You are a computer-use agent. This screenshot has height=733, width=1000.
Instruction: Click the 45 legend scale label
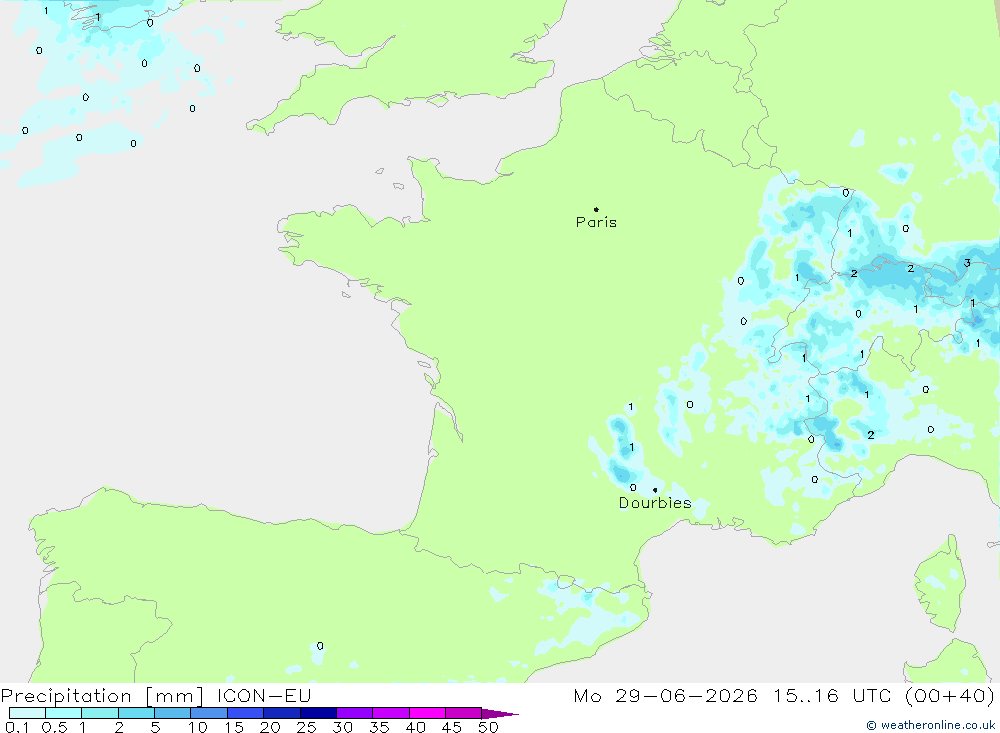[x=452, y=727]
